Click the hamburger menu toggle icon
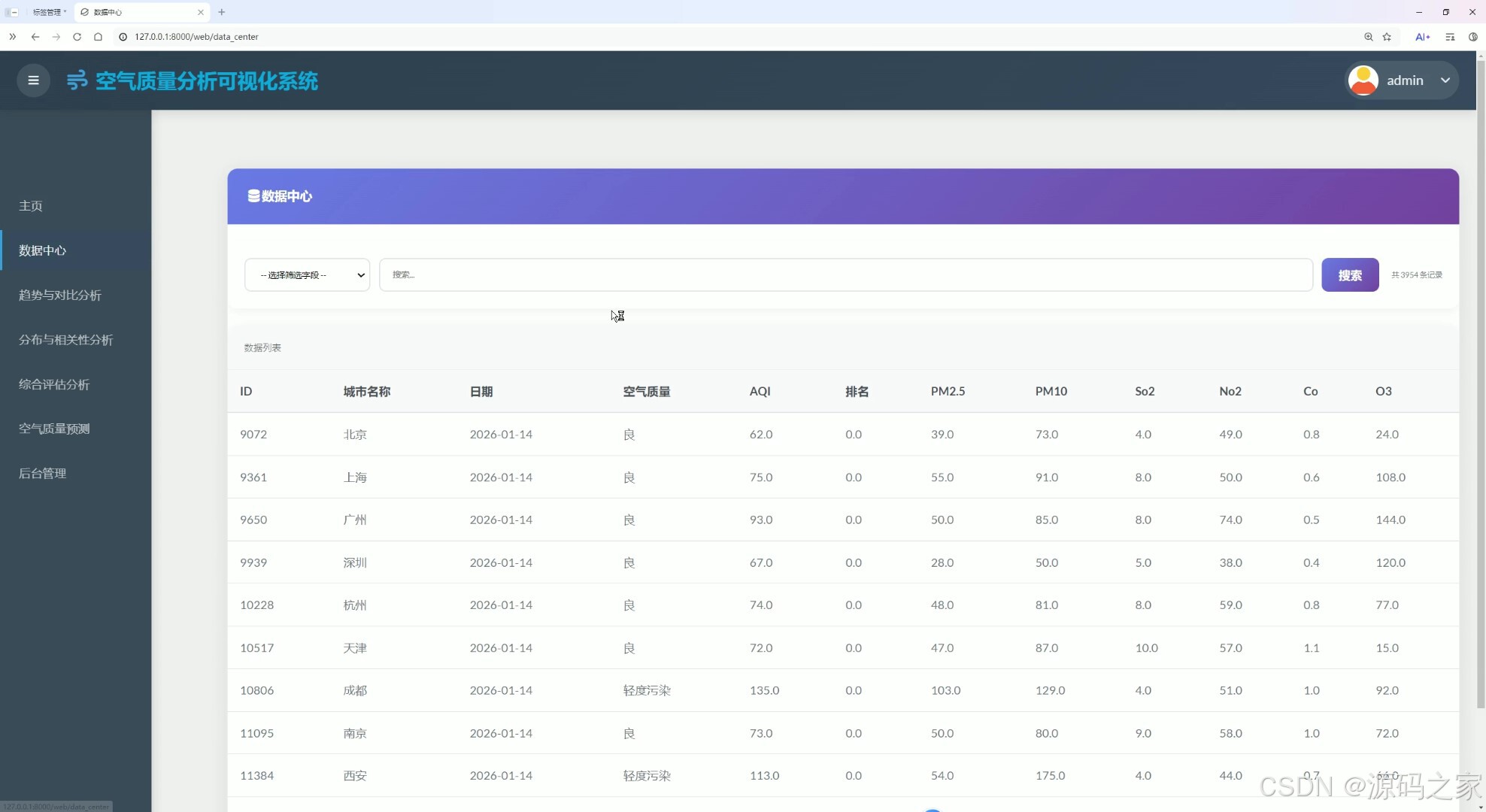The height and width of the screenshot is (812, 1486). click(x=33, y=80)
